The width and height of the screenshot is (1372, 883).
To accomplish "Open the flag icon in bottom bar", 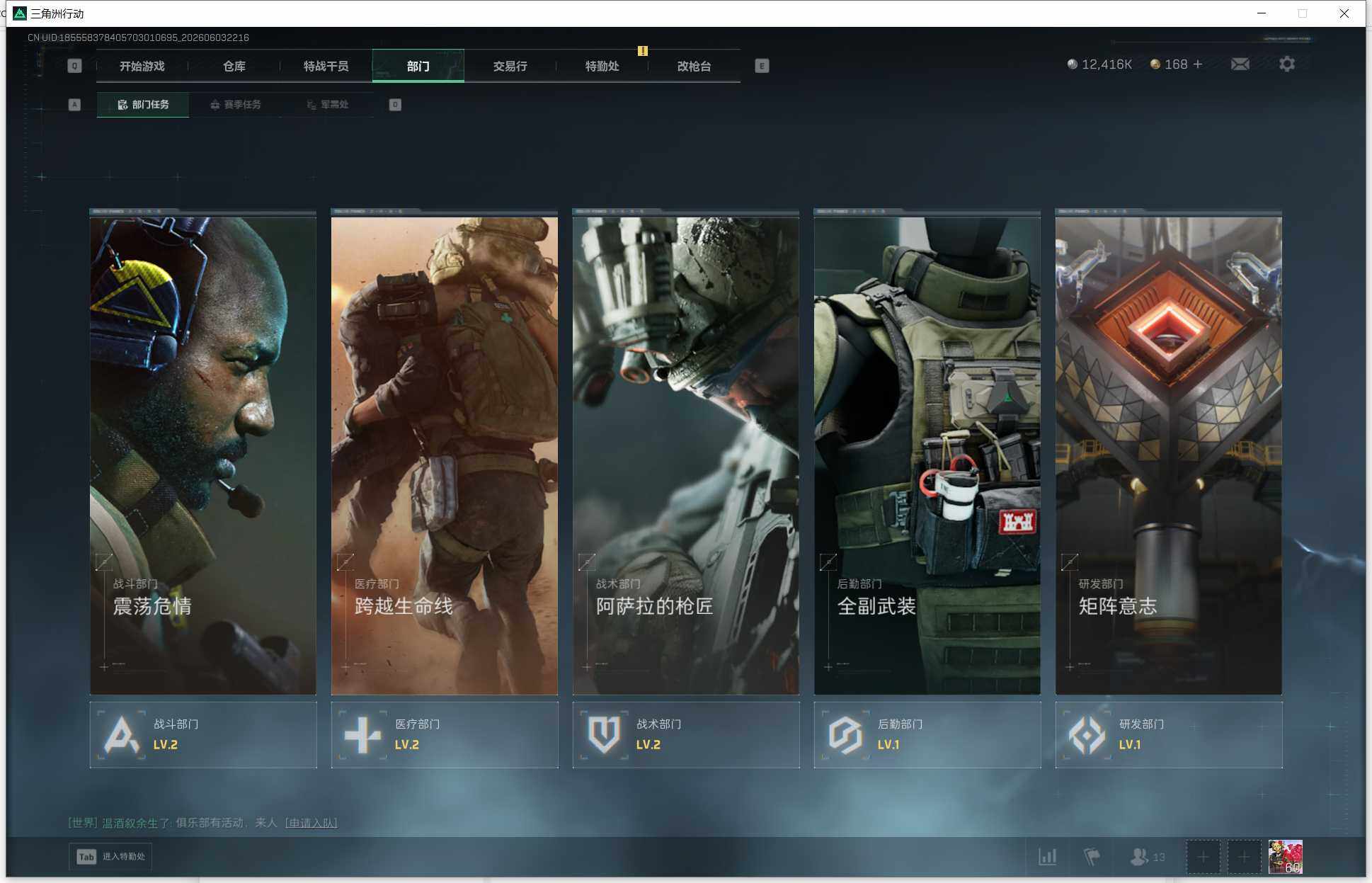I will click(x=1092, y=857).
